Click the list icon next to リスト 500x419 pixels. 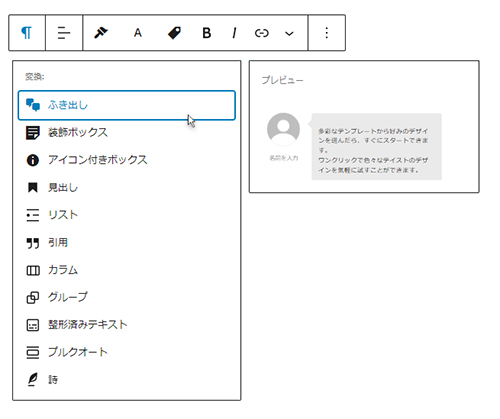pos(33,215)
